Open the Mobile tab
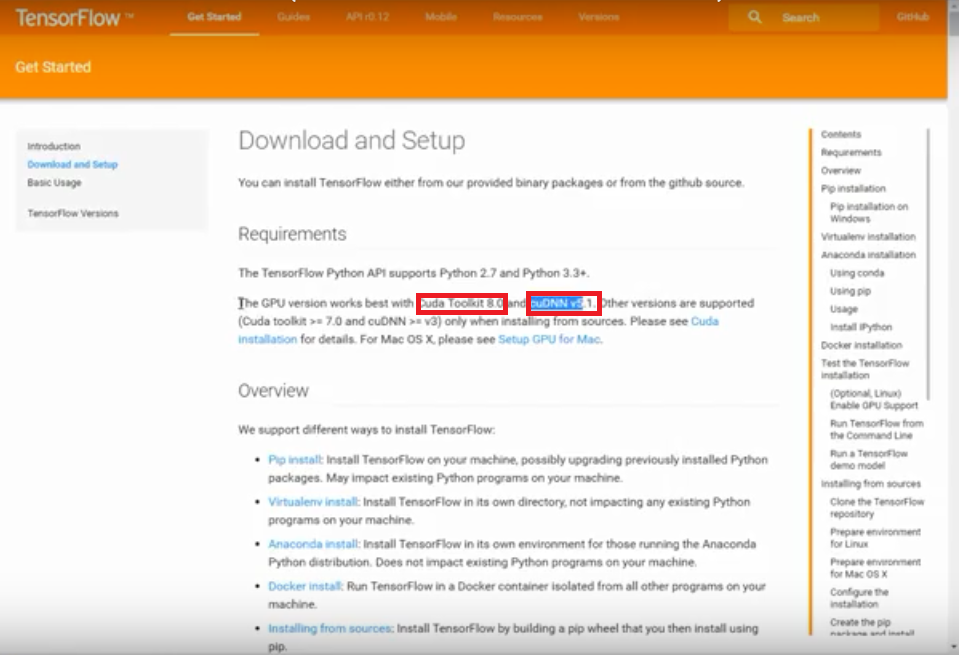959x655 pixels. click(x=441, y=17)
